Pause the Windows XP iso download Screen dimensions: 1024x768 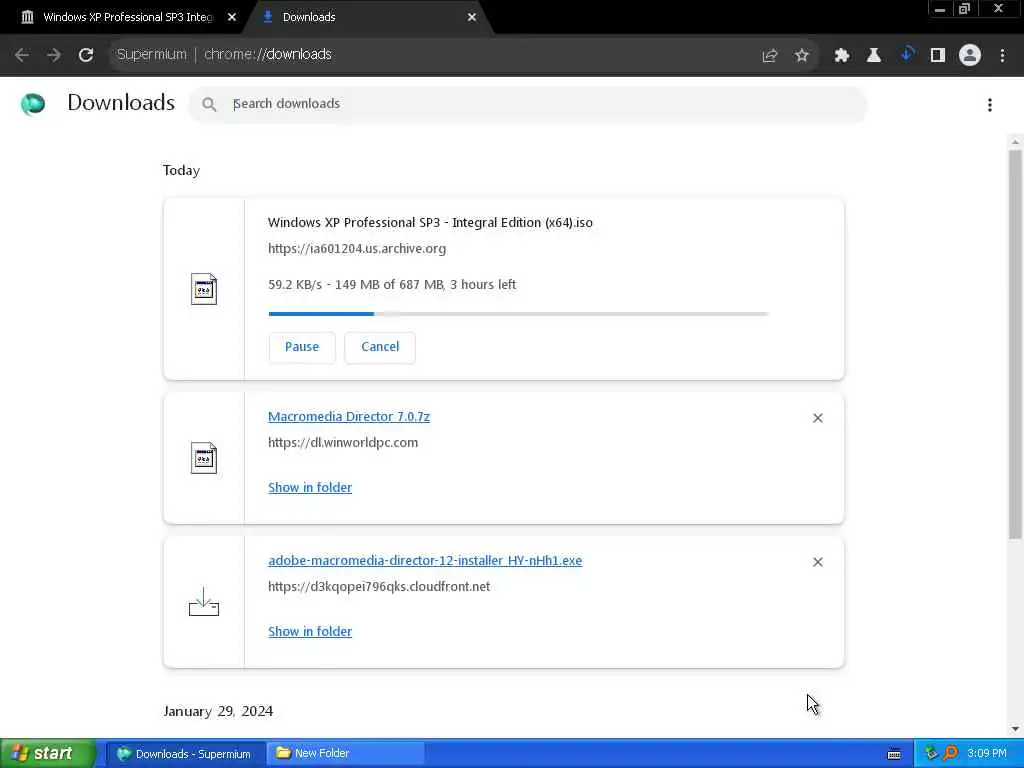tap(302, 347)
